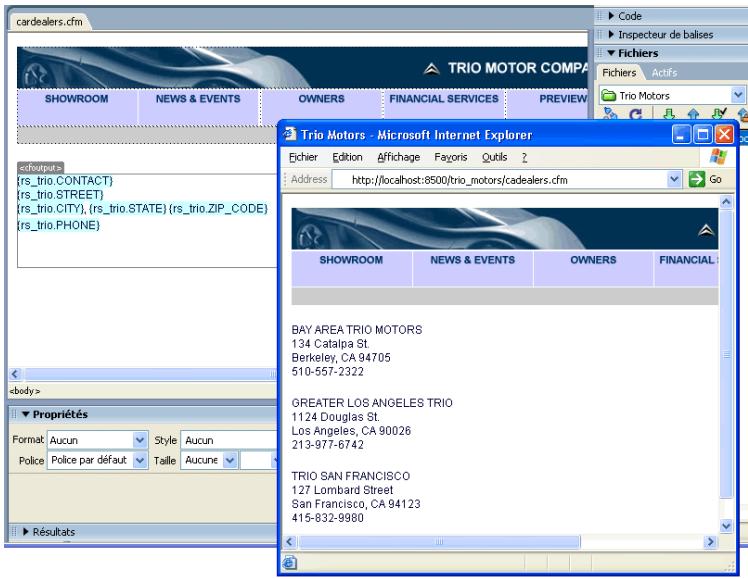Click the browser horizontal scrollbar right arrow
This screenshot has height=579, width=748.
click(711, 542)
